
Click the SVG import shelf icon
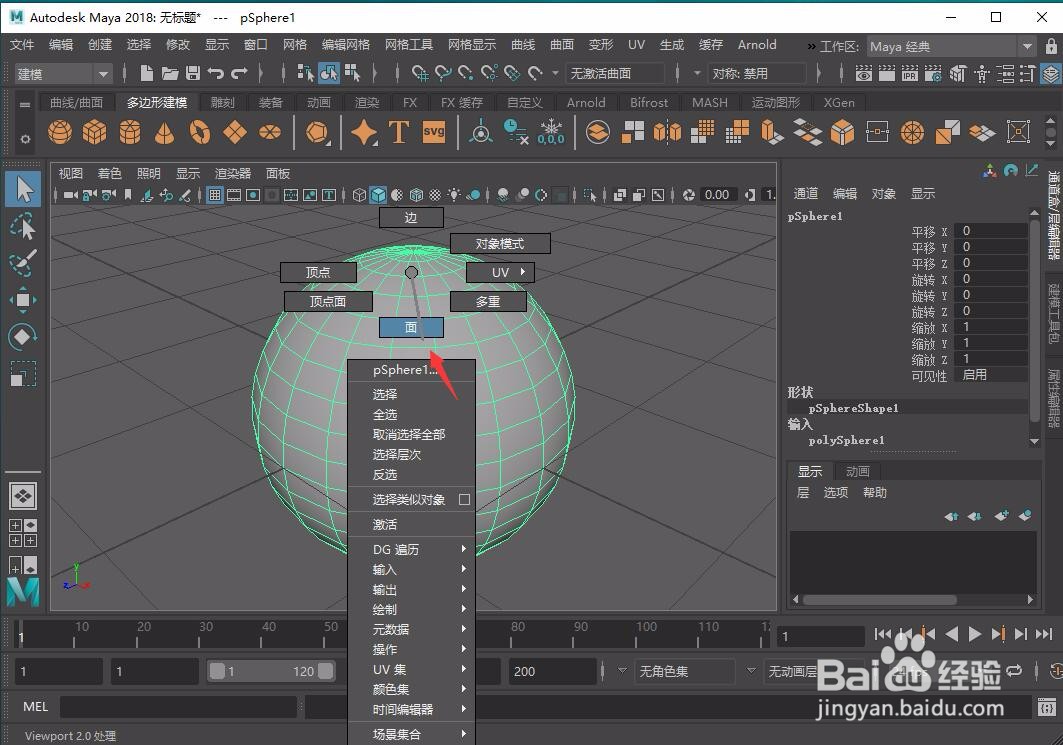pos(433,132)
